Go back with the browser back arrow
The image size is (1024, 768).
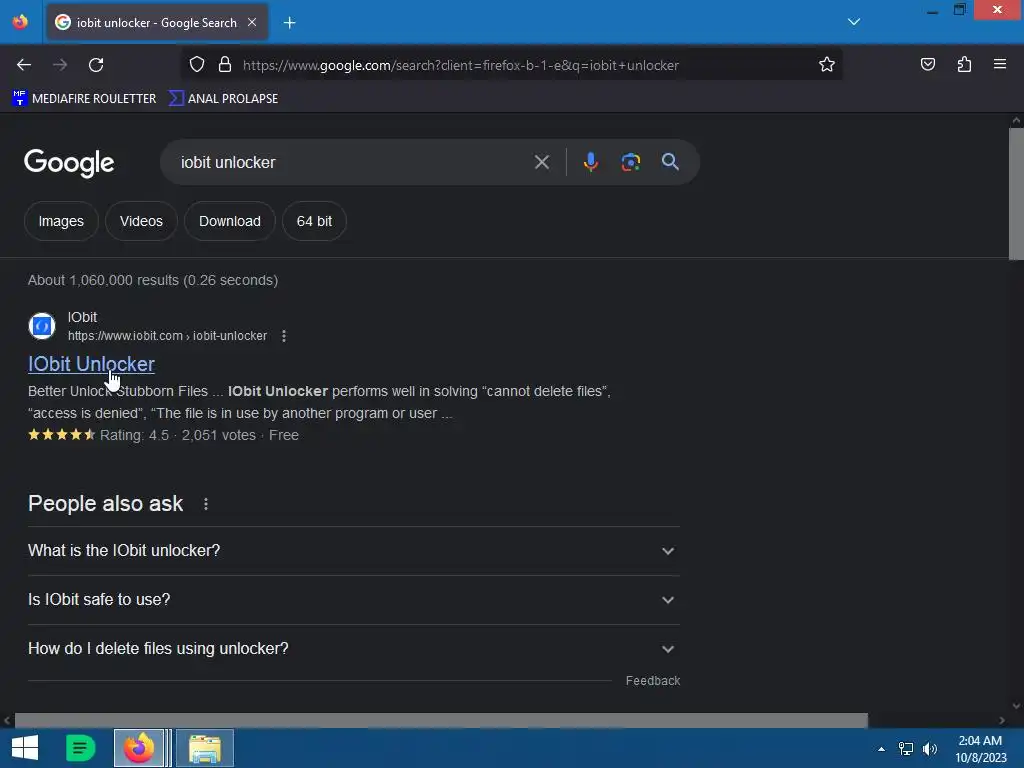click(24, 65)
